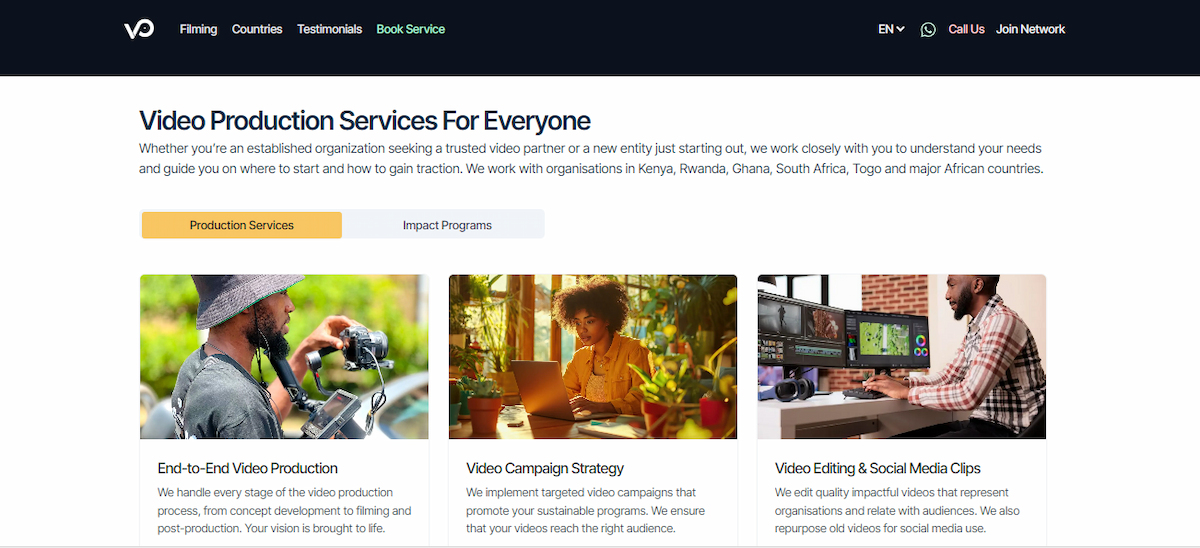
Task: Switch to the Impact Programs tab
Action: point(447,225)
